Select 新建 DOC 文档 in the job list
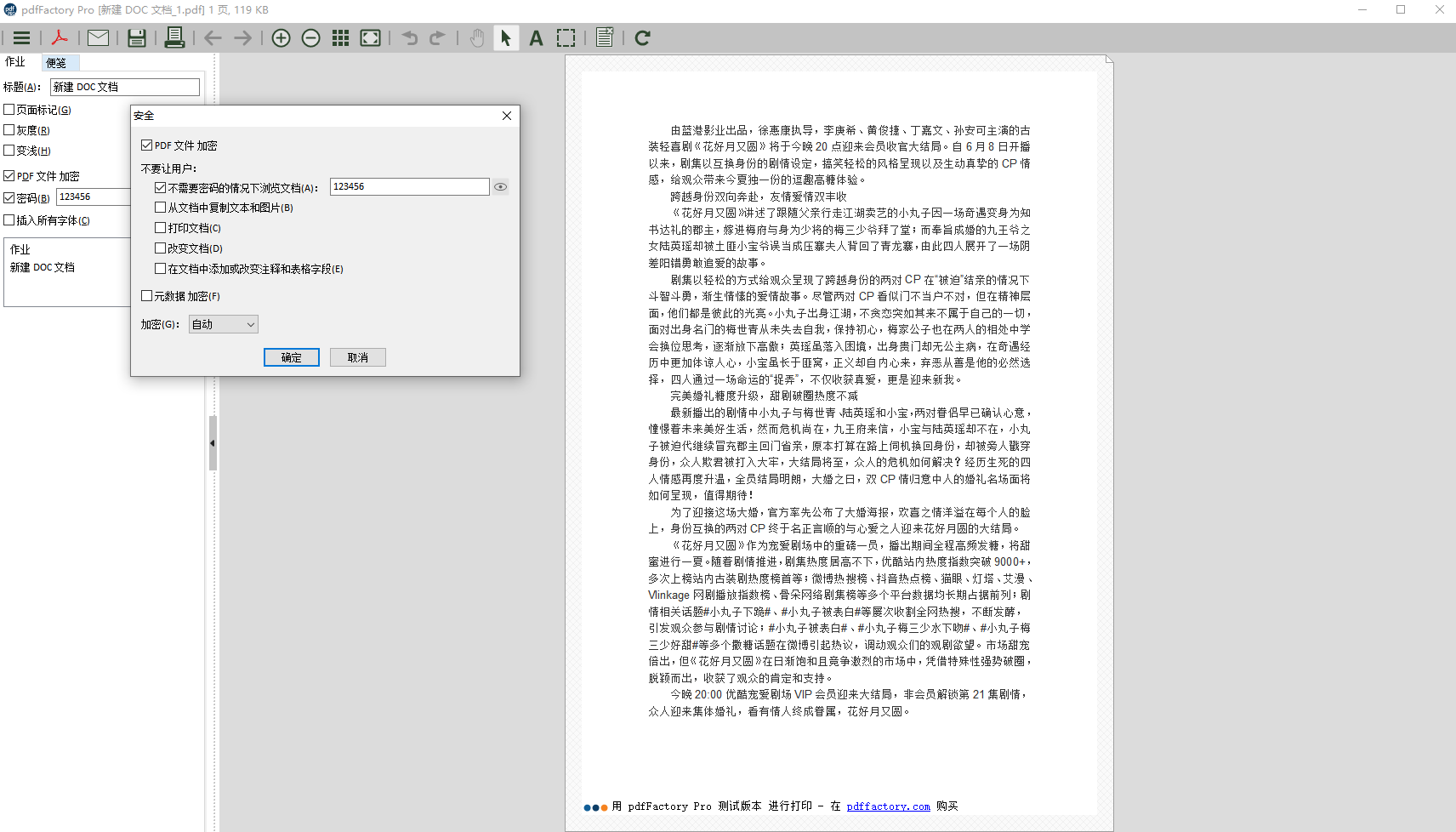The width and height of the screenshot is (1456, 832). (x=43, y=267)
